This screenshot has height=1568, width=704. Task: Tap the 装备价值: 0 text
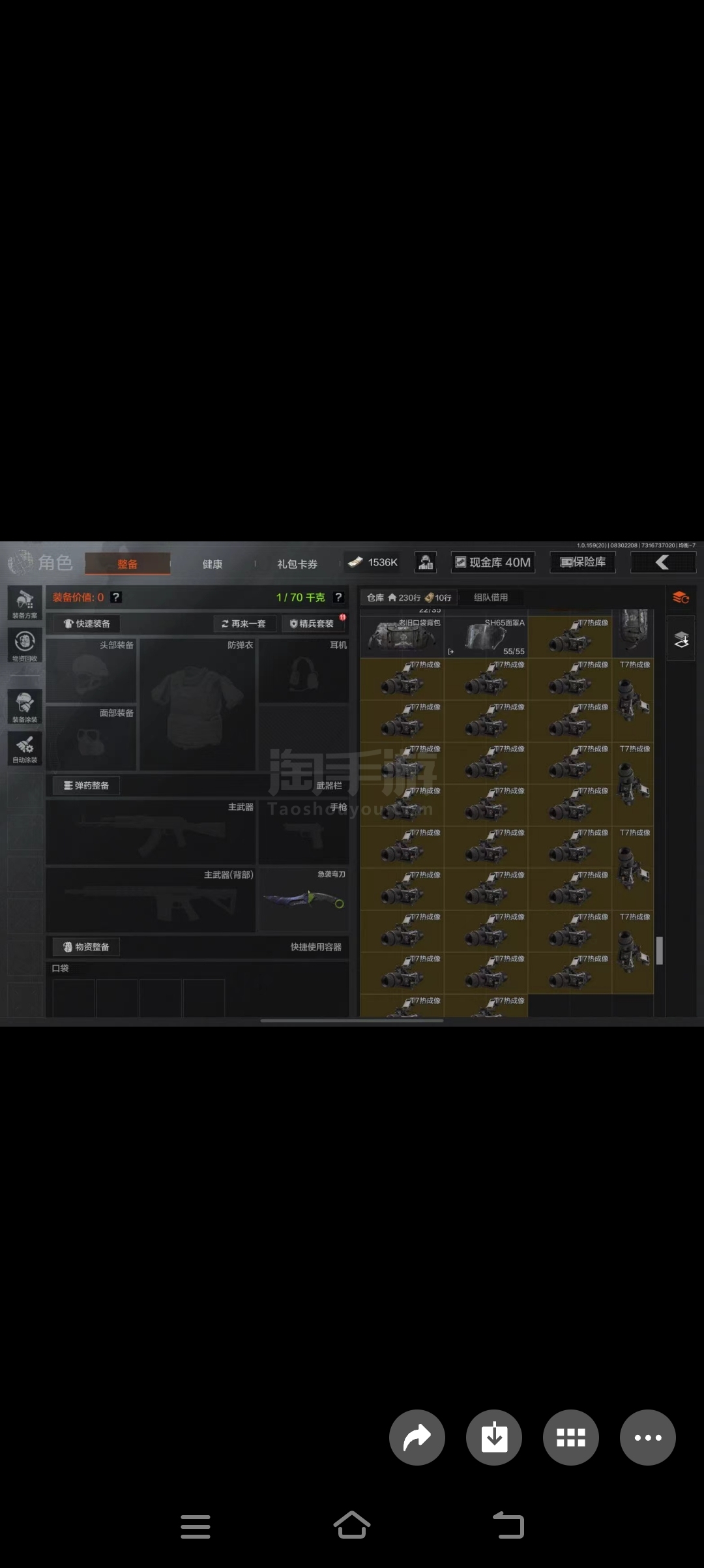click(x=78, y=597)
